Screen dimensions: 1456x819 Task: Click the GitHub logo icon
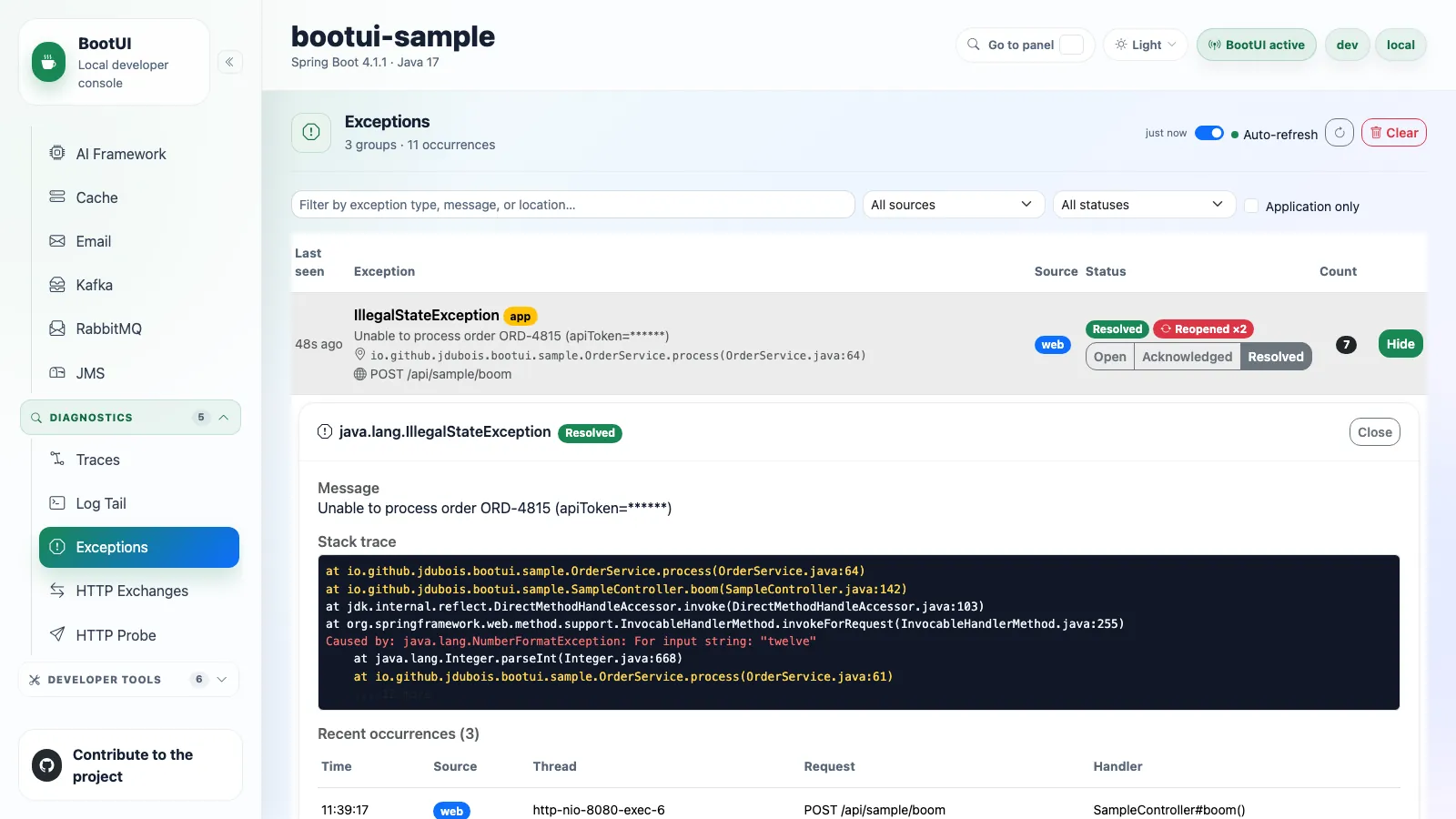[47, 765]
